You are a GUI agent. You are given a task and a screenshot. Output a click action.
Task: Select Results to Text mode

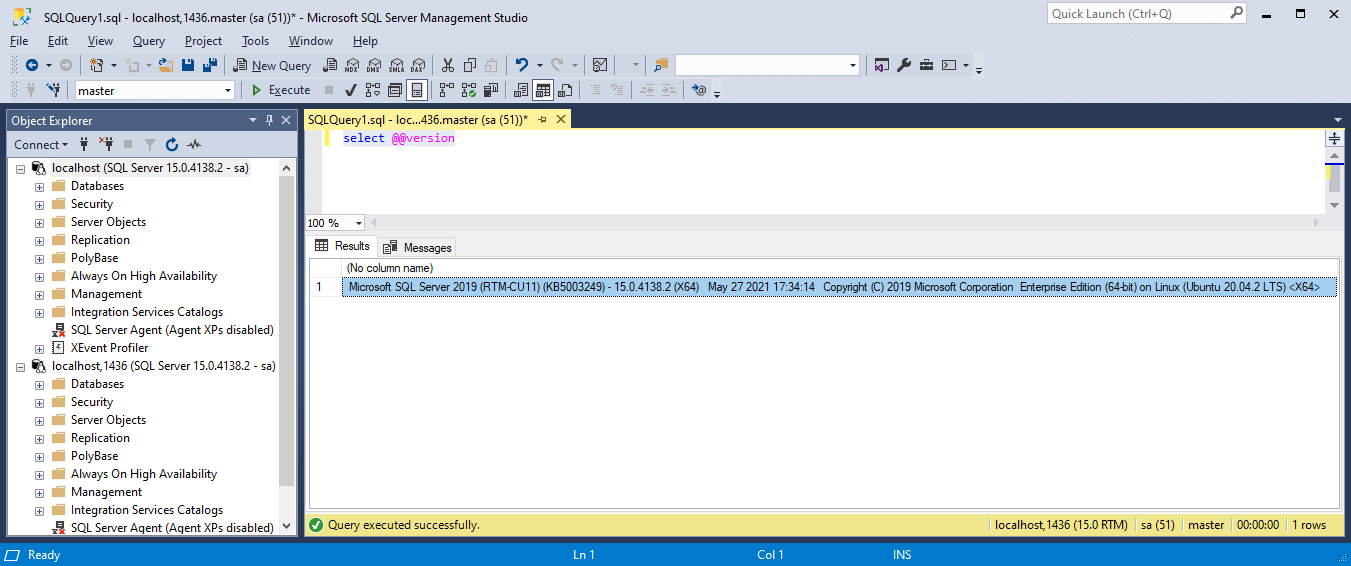click(x=521, y=90)
